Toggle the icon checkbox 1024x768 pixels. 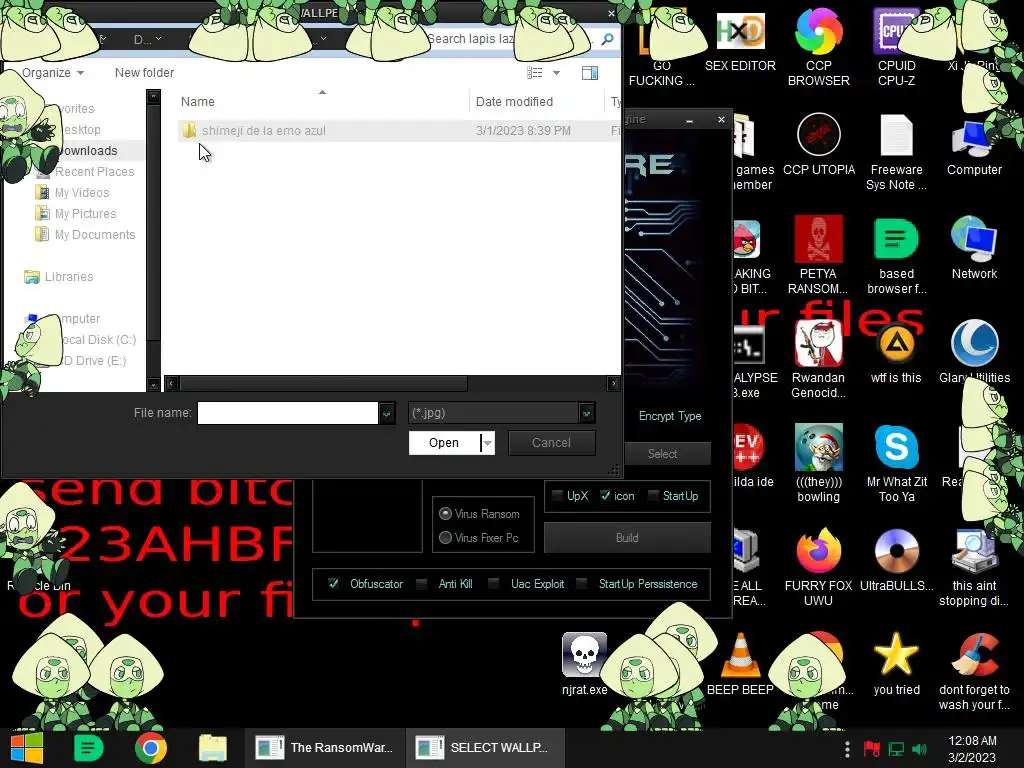click(605, 496)
